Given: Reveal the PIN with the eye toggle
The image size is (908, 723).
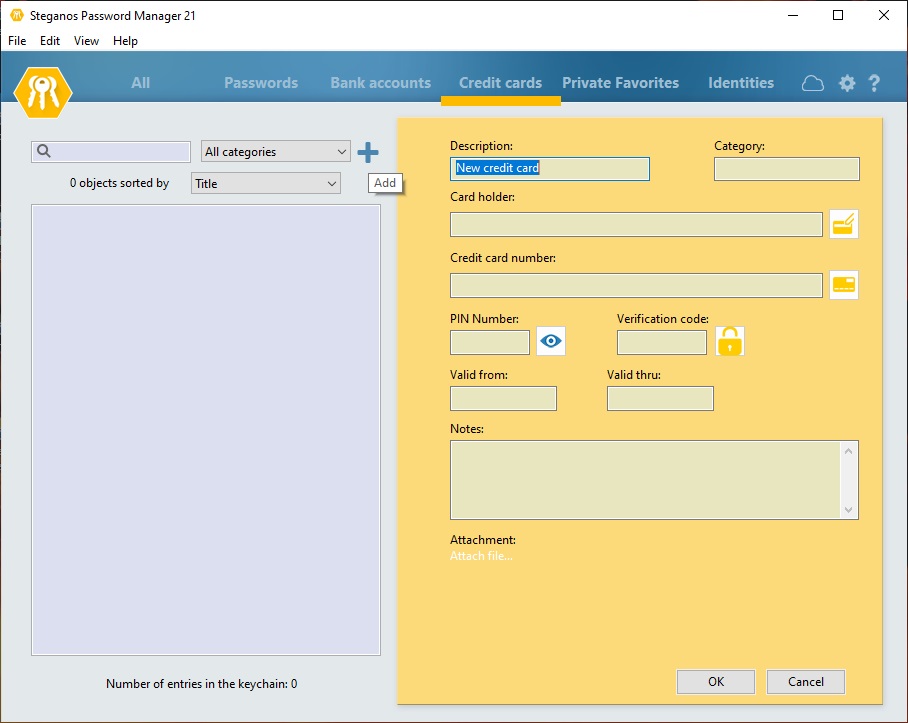Looking at the screenshot, I should coord(551,341).
